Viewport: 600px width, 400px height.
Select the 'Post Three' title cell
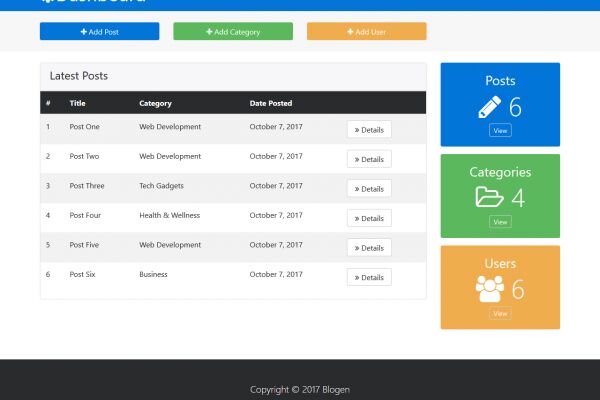[x=87, y=186]
